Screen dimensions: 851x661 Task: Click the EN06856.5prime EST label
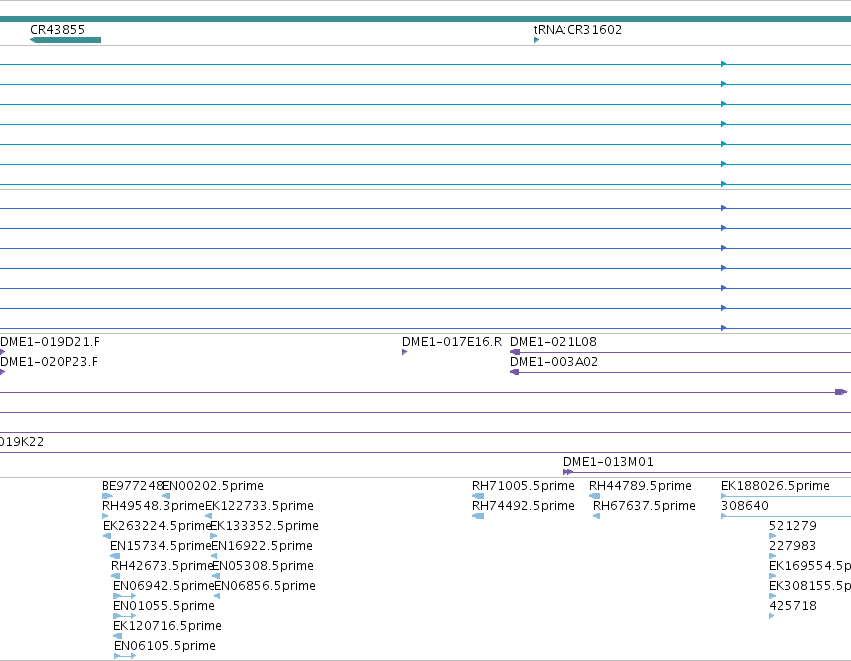[265, 586]
